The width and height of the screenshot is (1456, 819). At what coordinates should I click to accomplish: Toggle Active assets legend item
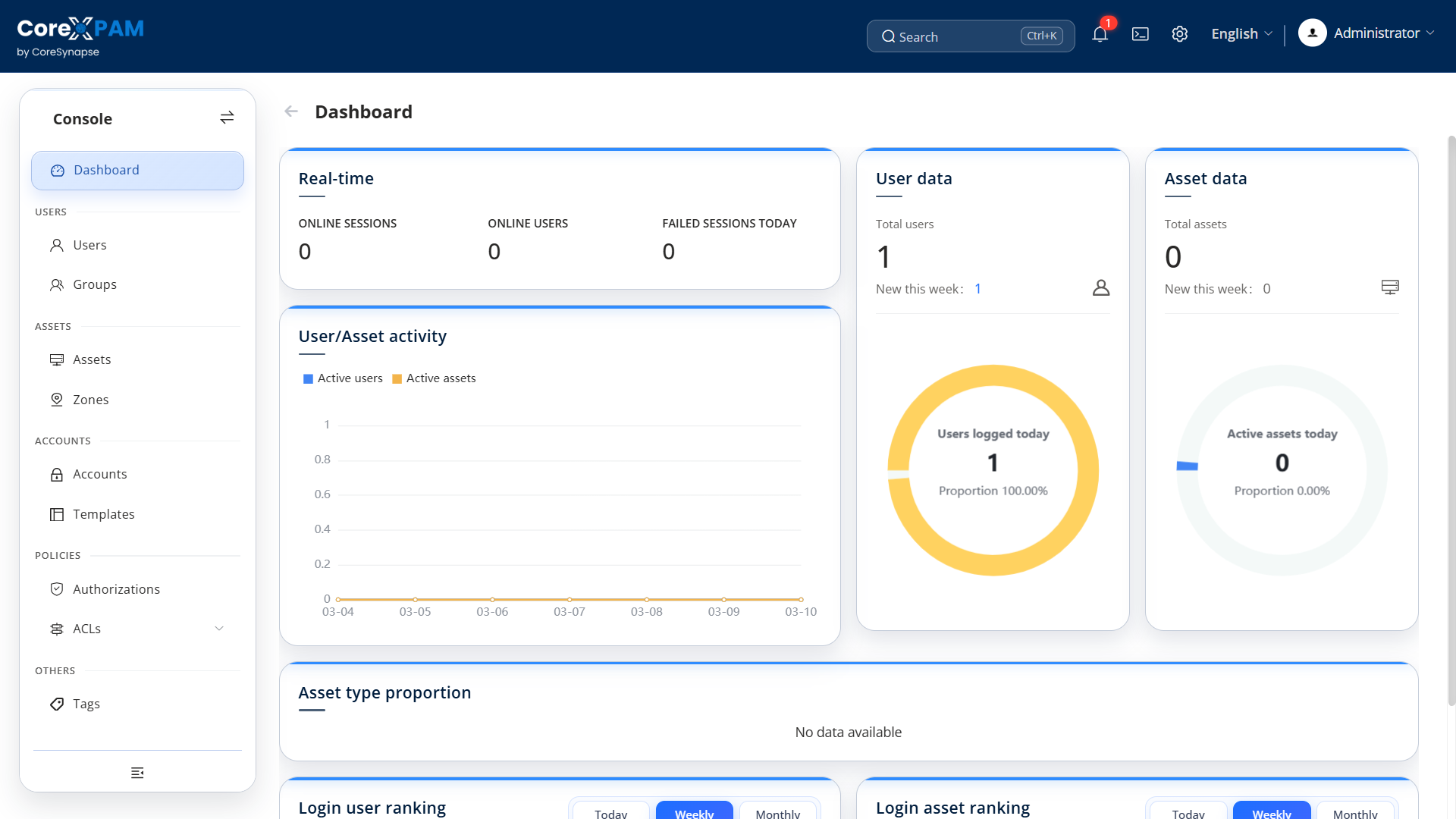[x=434, y=378]
